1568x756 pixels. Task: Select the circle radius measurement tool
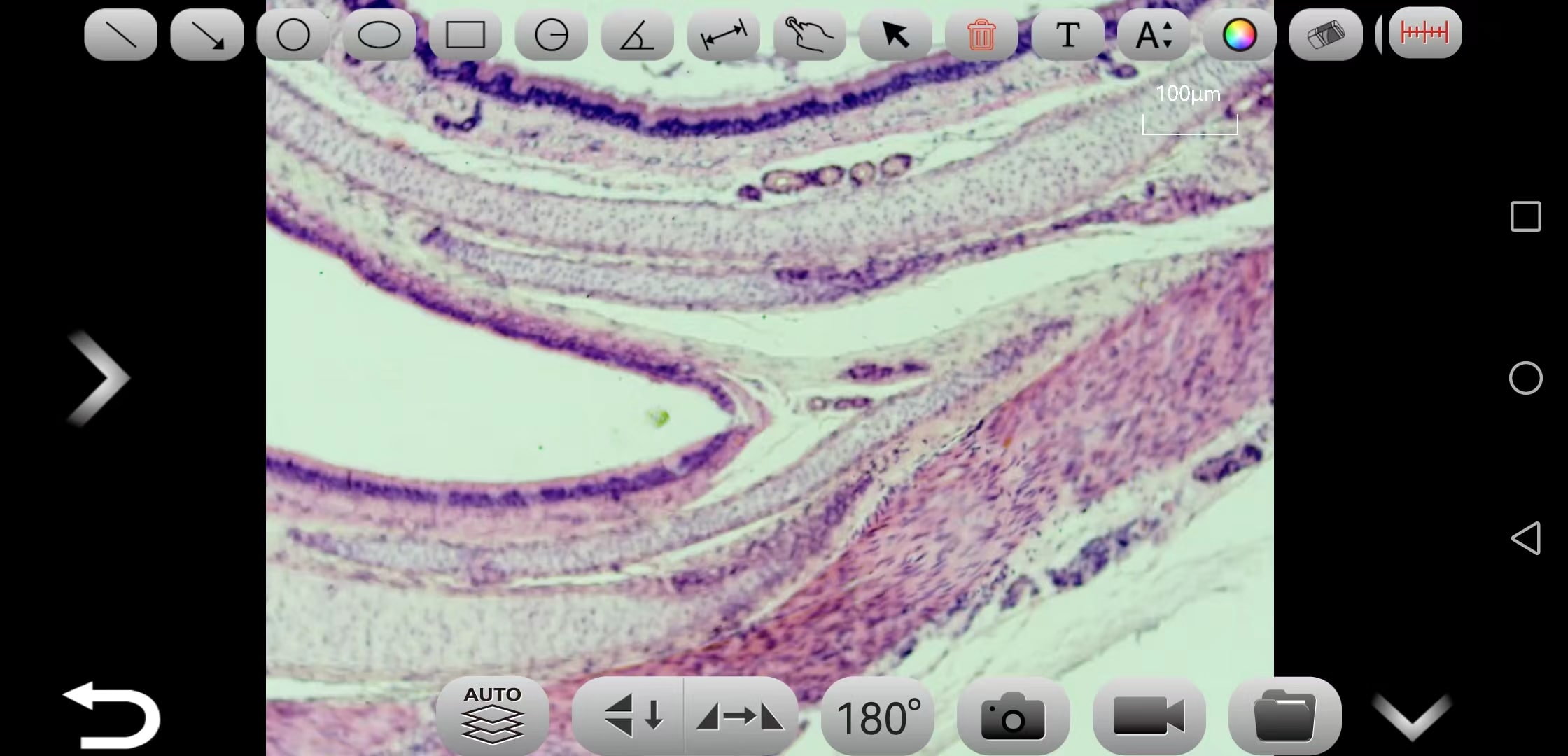pyautogui.click(x=552, y=34)
